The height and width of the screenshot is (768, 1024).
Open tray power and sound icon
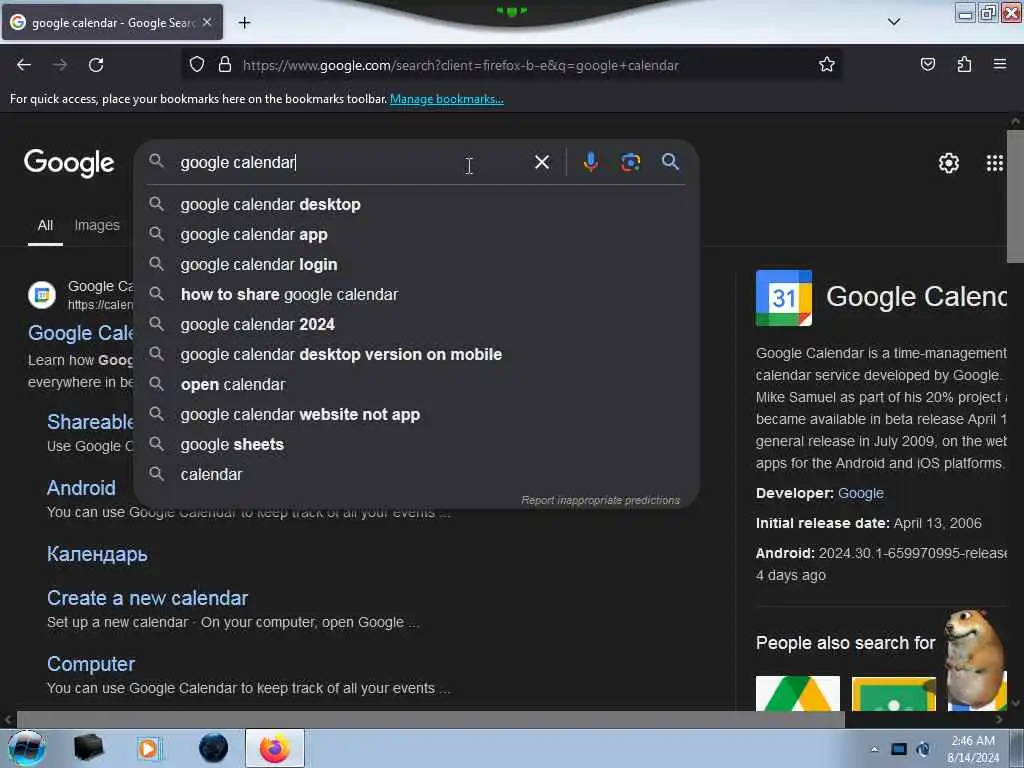coord(923,749)
